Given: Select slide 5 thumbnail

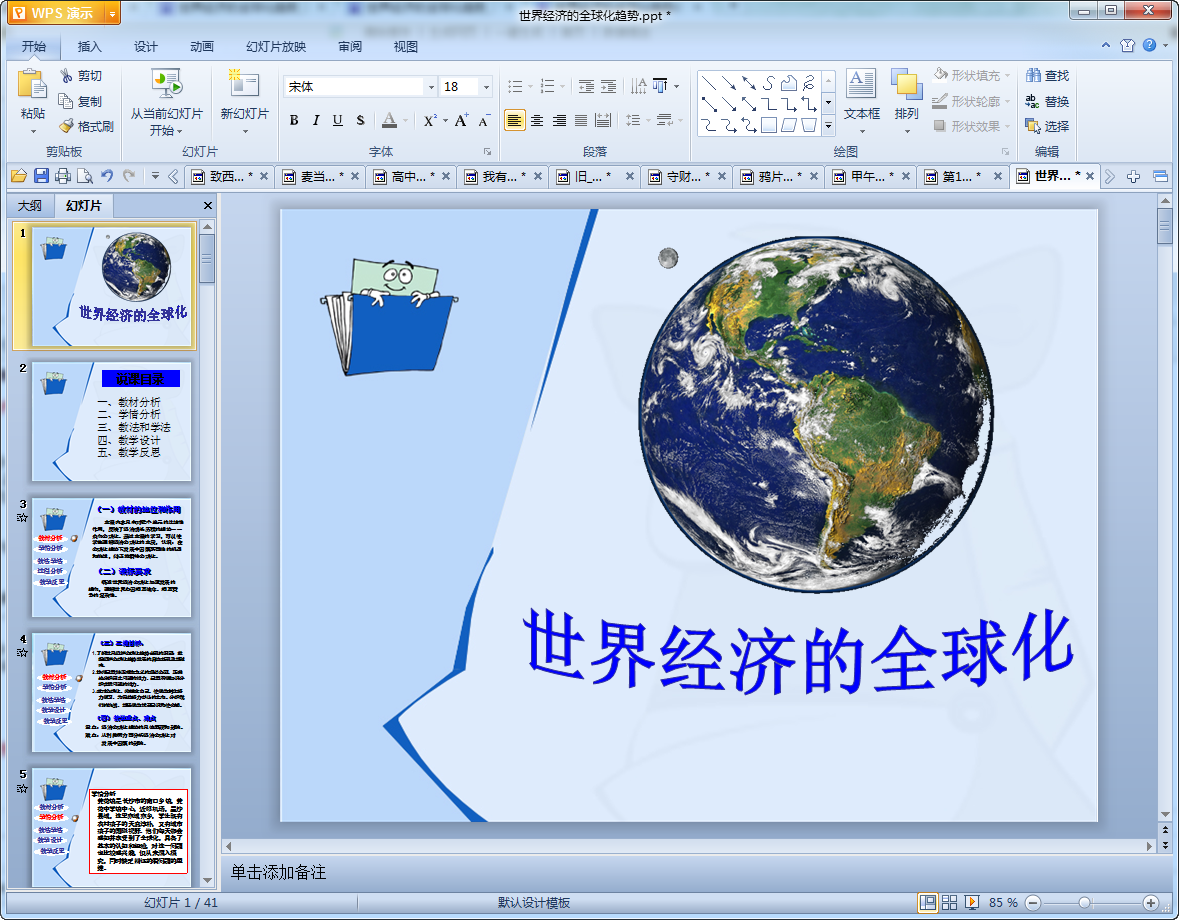Looking at the screenshot, I should [111, 827].
